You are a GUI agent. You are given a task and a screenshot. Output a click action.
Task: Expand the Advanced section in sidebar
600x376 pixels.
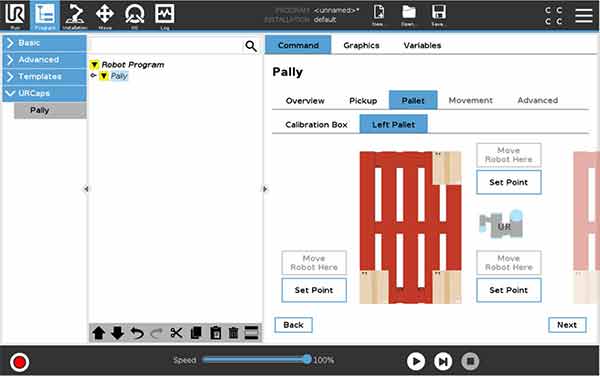44,60
